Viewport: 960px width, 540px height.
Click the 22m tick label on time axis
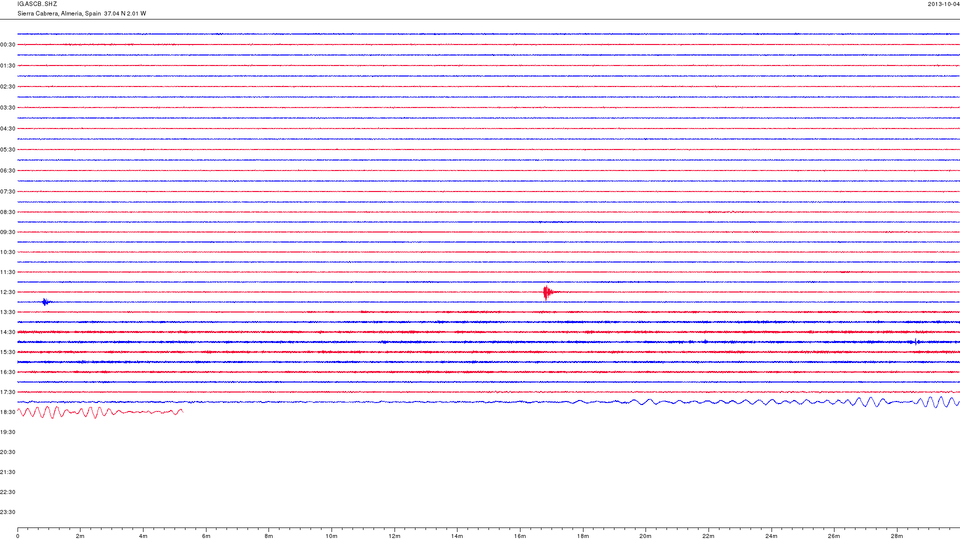click(708, 536)
